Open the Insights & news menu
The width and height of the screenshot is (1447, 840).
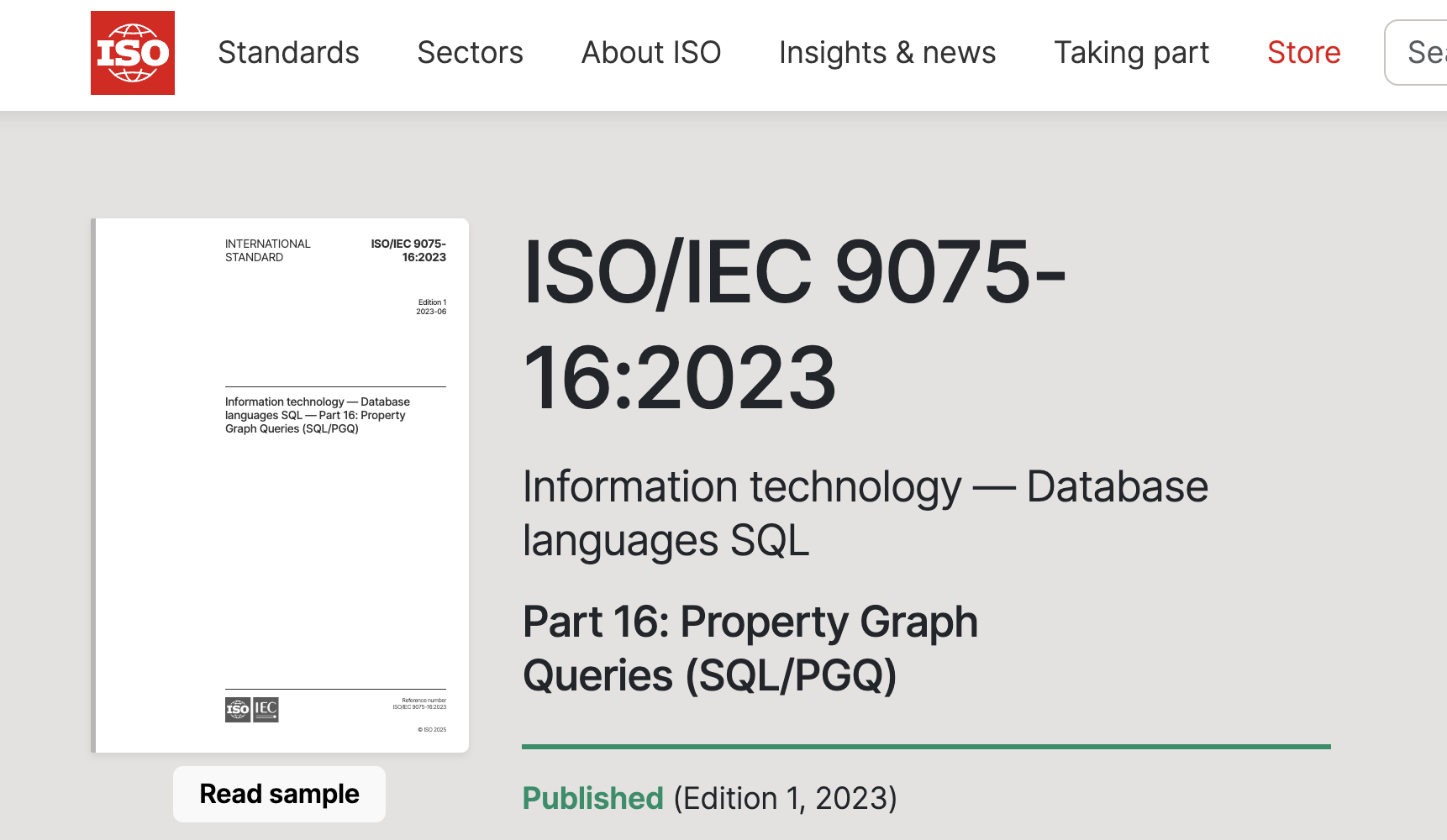(x=887, y=52)
